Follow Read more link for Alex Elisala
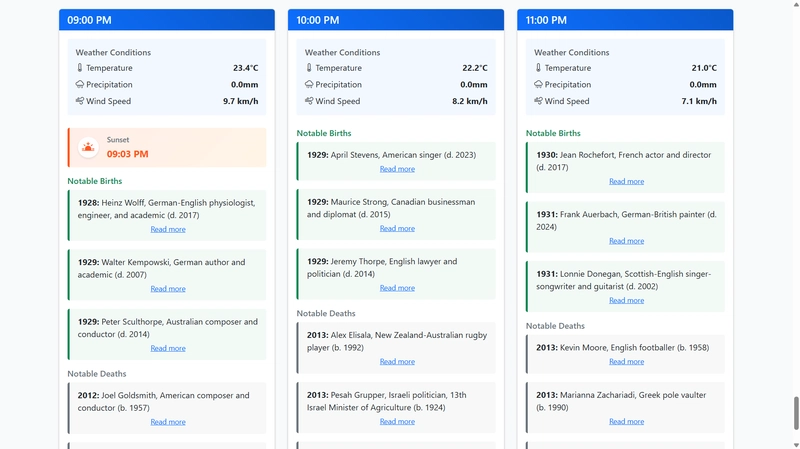Viewport: 800px width, 449px height. 397,361
